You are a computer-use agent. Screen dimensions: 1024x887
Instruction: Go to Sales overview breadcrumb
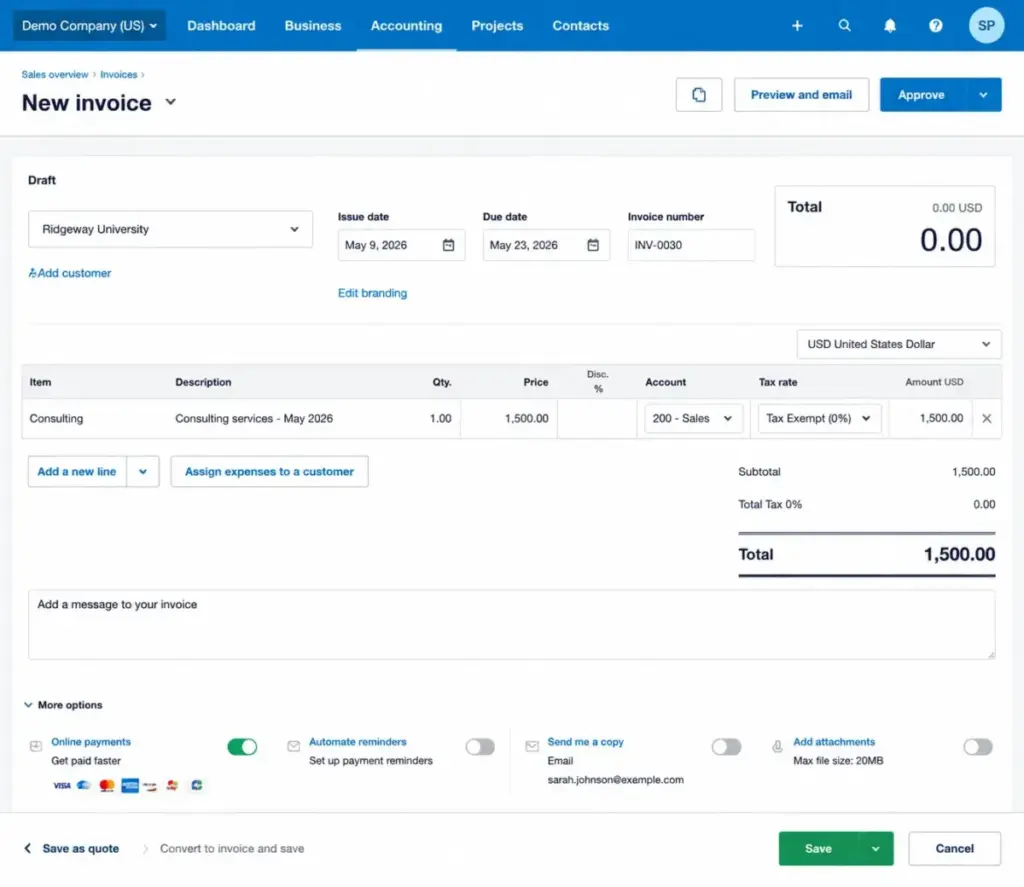(x=55, y=74)
